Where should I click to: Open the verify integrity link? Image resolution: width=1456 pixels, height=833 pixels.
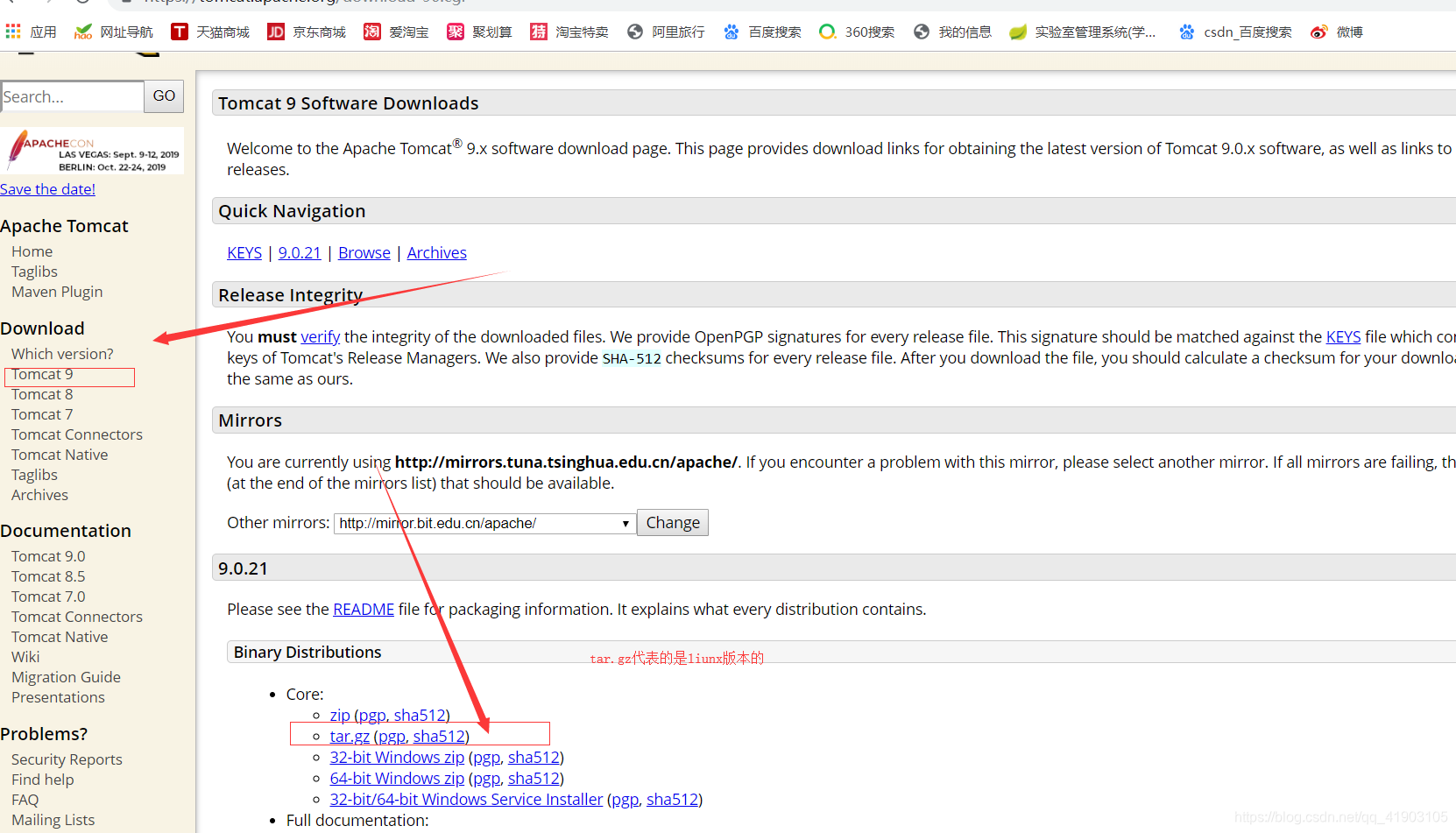(x=321, y=337)
